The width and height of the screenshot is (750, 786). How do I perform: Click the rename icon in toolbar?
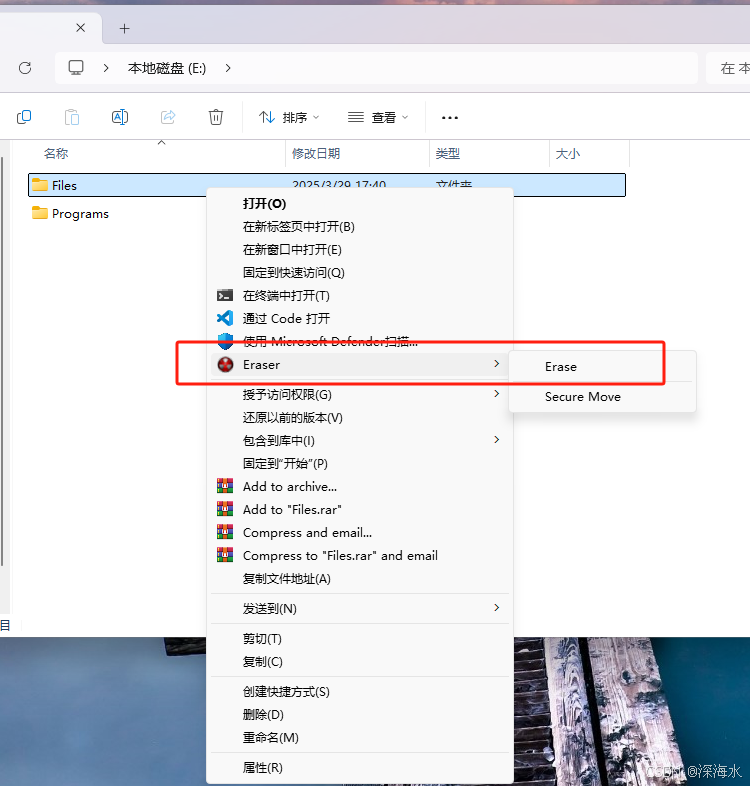120,117
